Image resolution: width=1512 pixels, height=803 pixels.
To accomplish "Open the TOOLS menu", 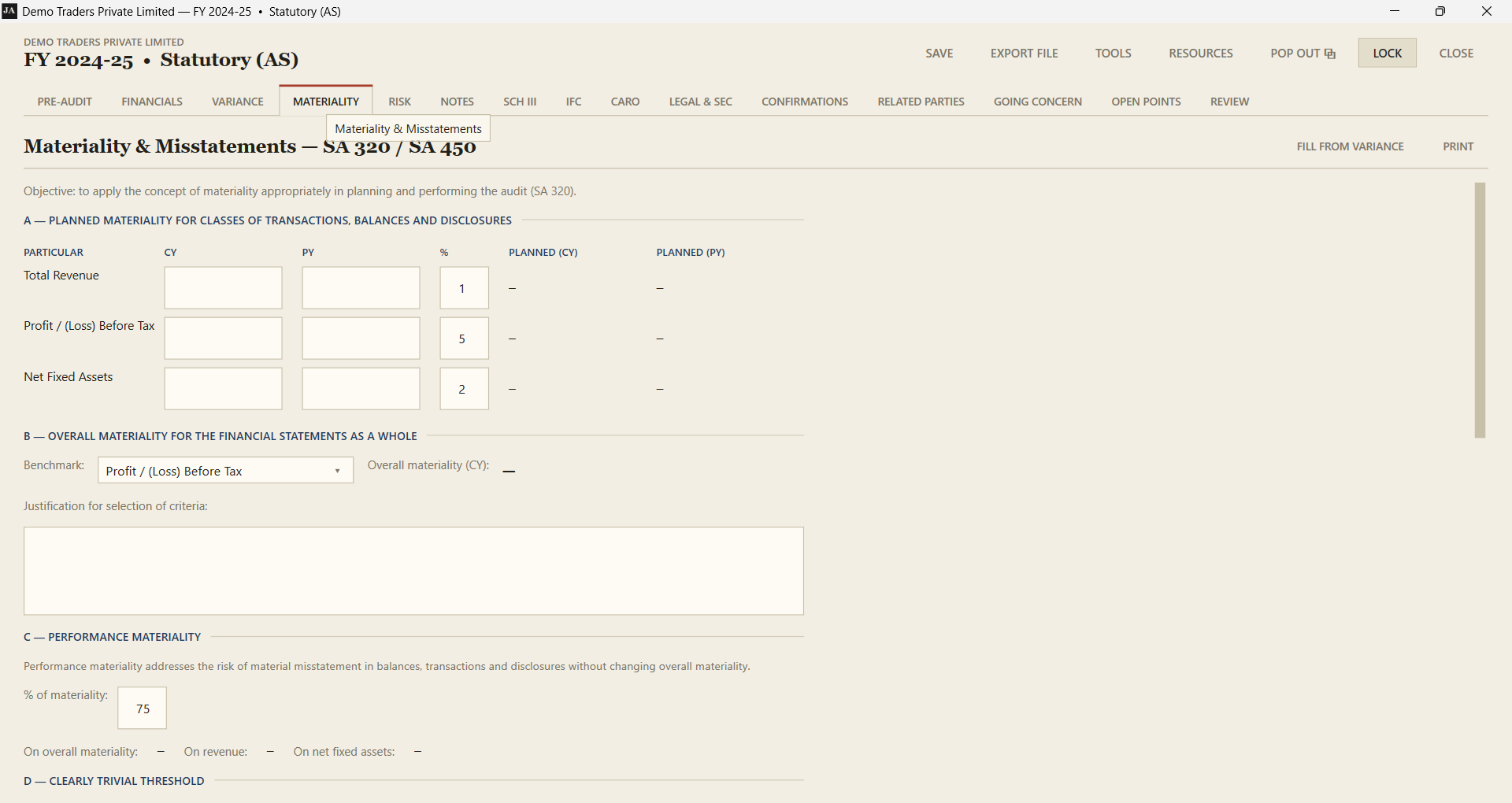I will coord(1114,53).
